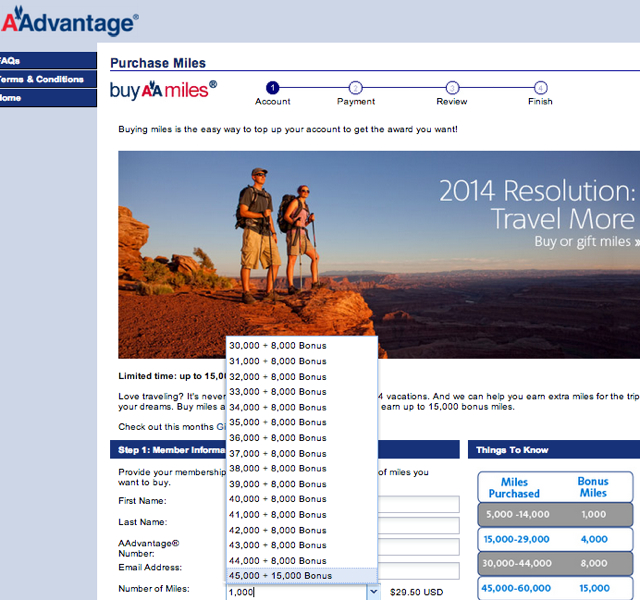640x600 pixels.
Task: Choose 43,000 + 8,000 Bonus option
Action: click(x=302, y=545)
